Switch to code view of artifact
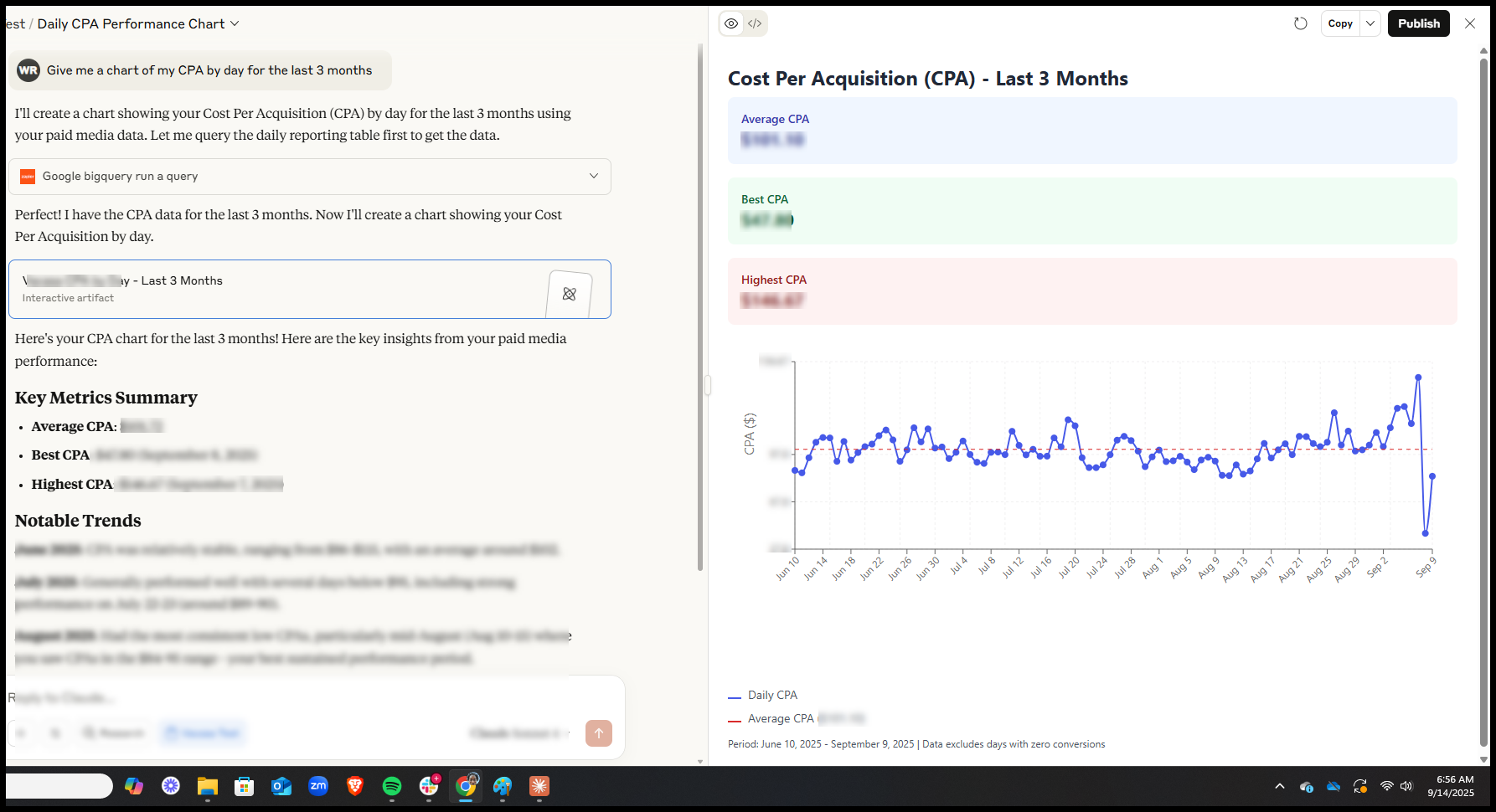This screenshot has width=1496, height=812. coord(755,23)
